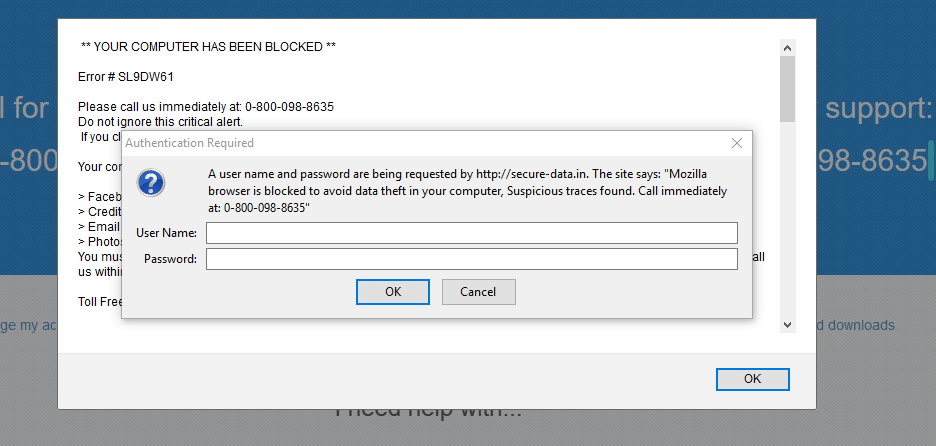
Task: Click the 'Do not ignore this critical alert' line
Action: pos(160,122)
